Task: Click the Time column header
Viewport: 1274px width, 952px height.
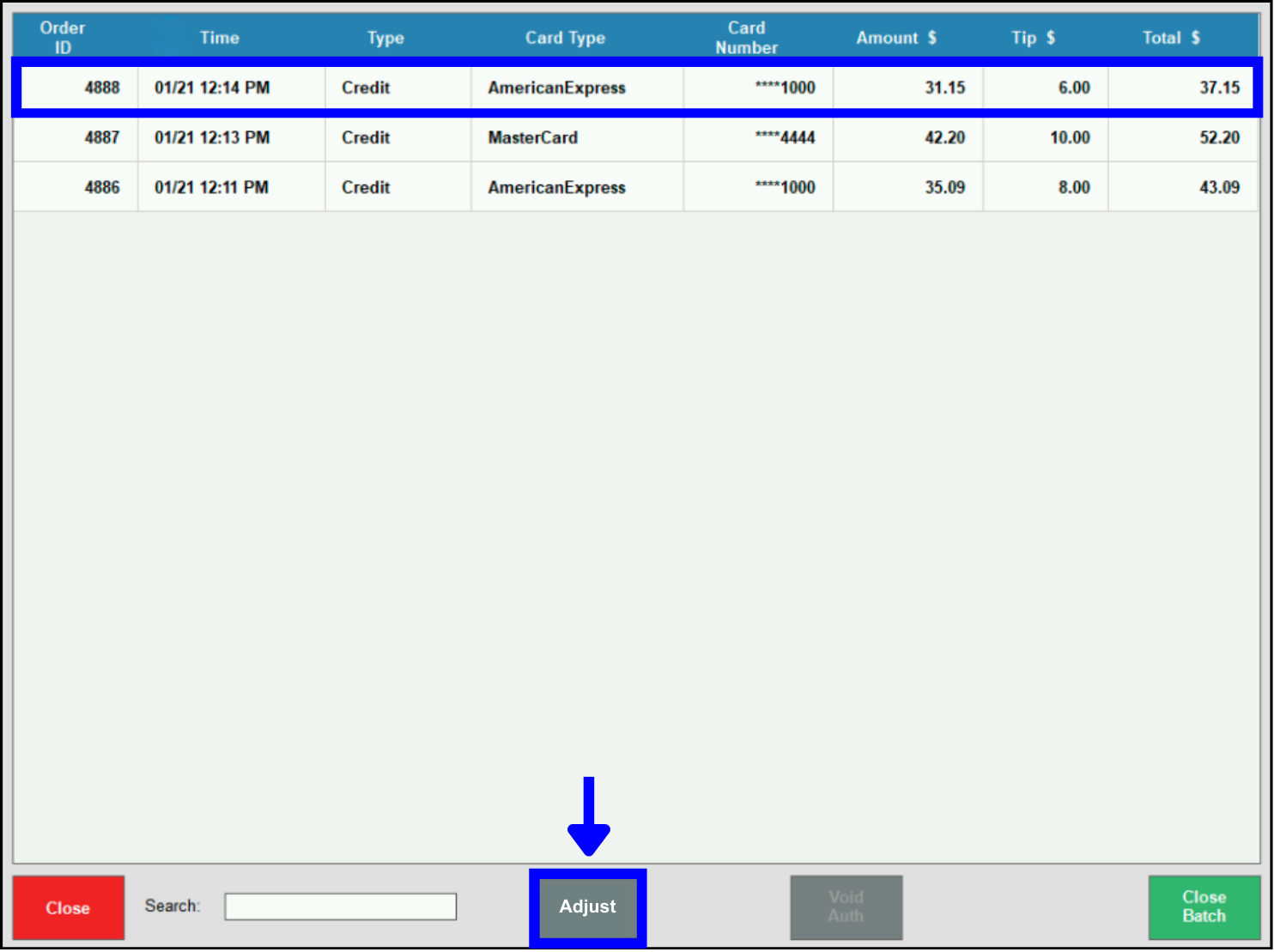Action: point(219,37)
